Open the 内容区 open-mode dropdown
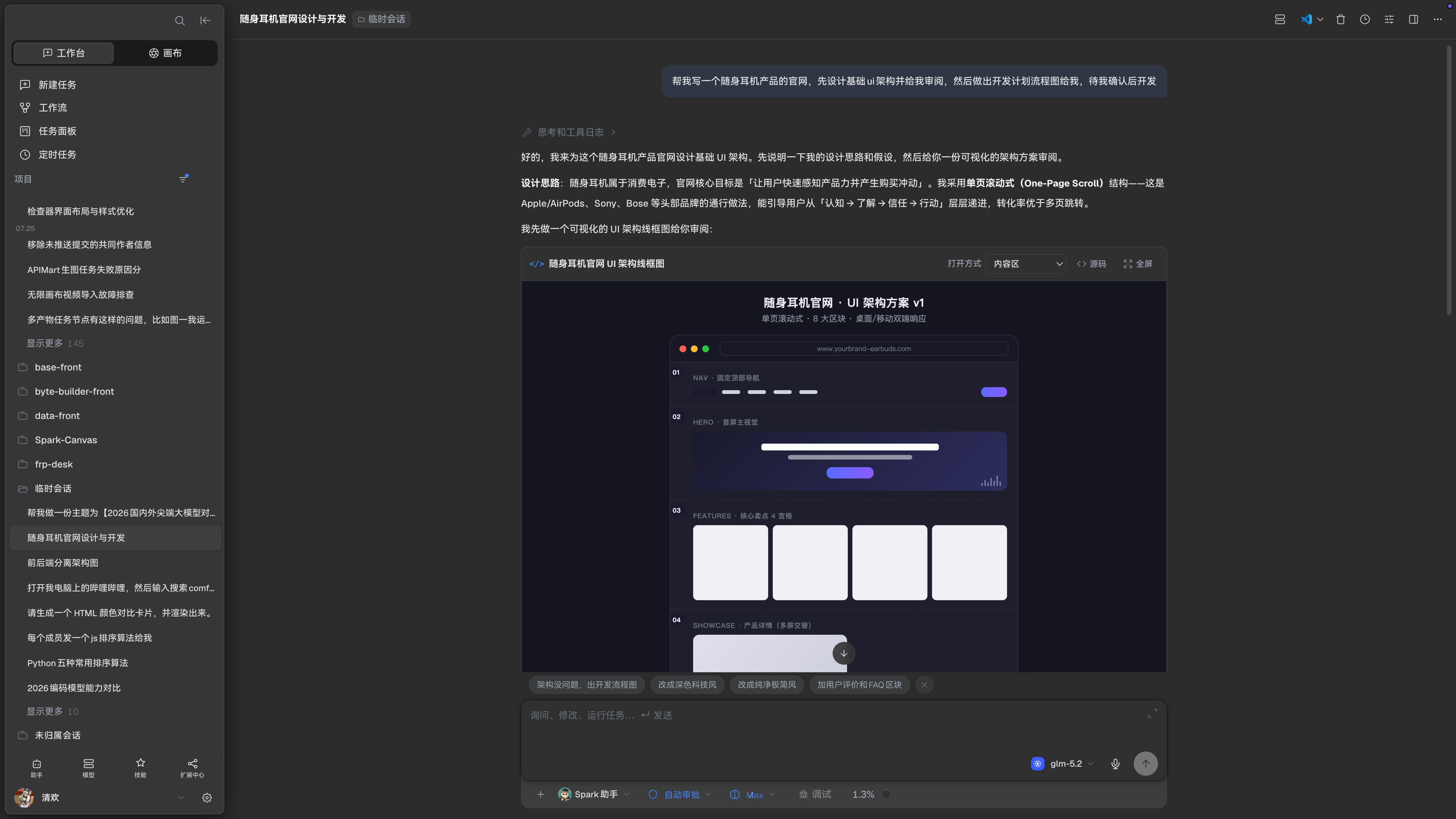Image resolution: width=1456 pixels, height=819 pixels. pos(1025,264)
